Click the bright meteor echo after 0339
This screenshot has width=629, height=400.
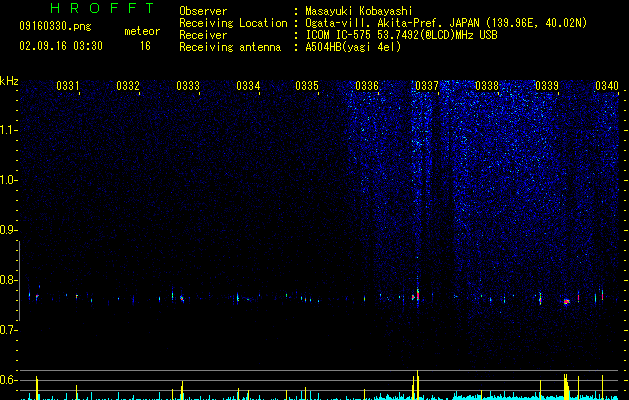point(566,302)
